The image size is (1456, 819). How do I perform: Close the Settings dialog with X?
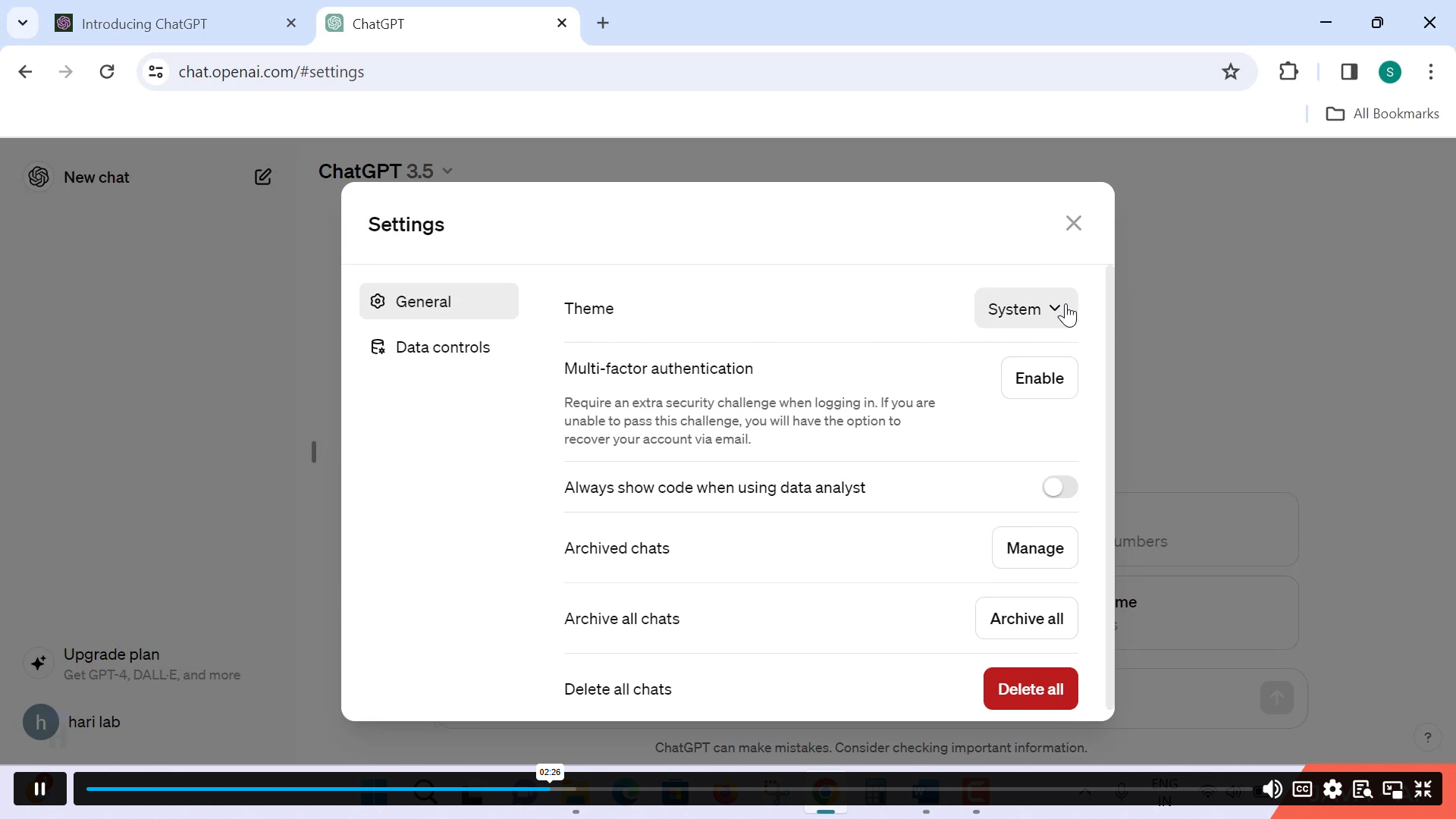(1073, 223)
